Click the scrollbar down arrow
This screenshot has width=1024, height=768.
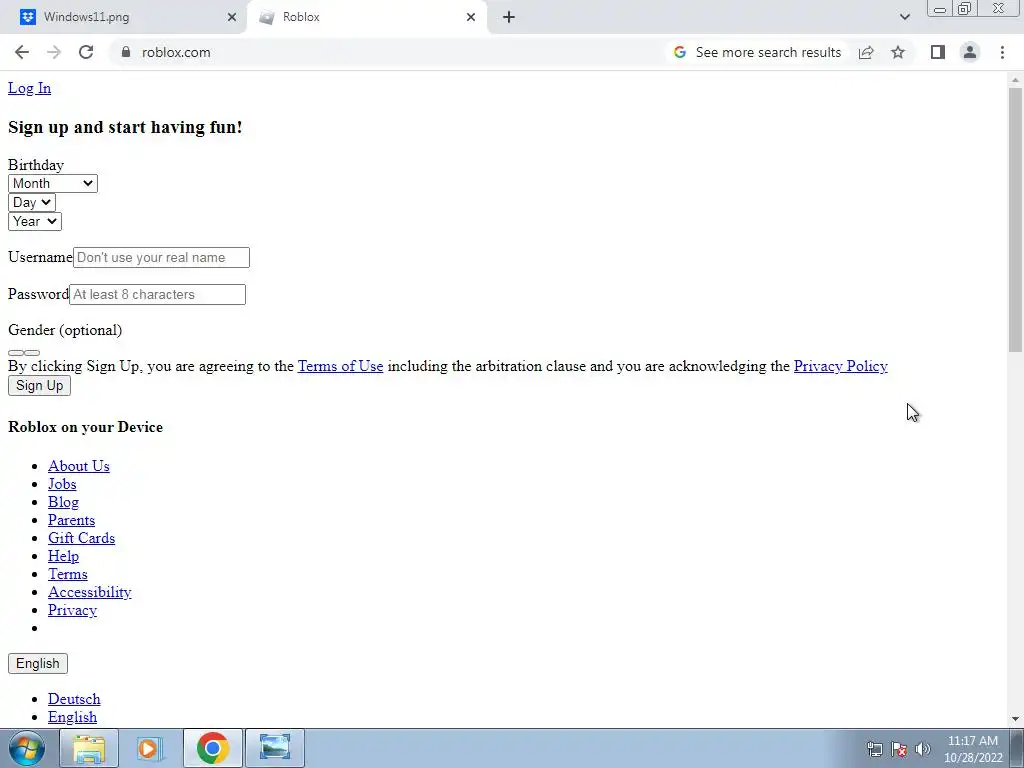tap(1015, 719)
